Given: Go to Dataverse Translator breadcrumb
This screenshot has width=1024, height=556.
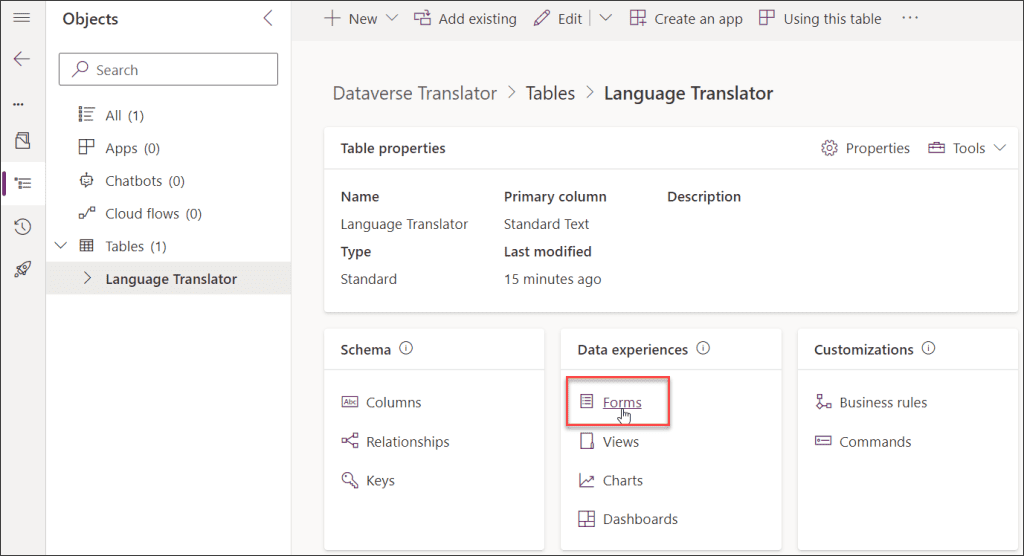Looking at the screenshot, I should (415, 93).
